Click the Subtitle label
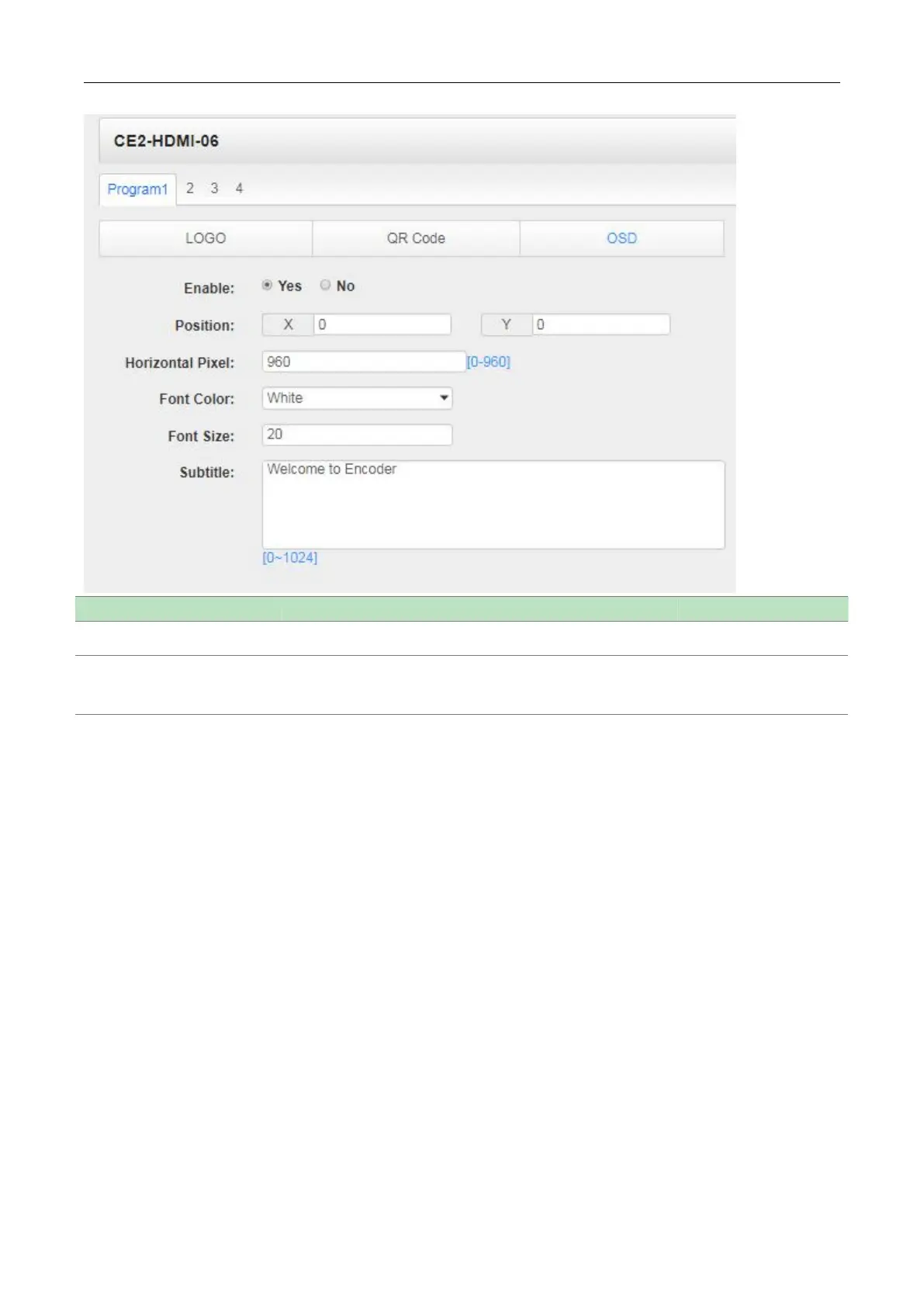 click(206, 472)
